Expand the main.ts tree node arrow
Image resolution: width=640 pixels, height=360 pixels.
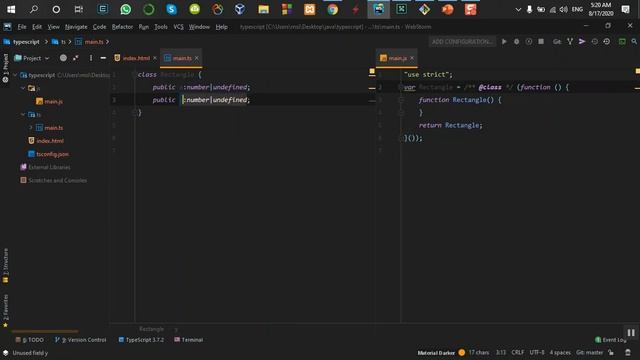pyautogui.click(x=31, y=128)
